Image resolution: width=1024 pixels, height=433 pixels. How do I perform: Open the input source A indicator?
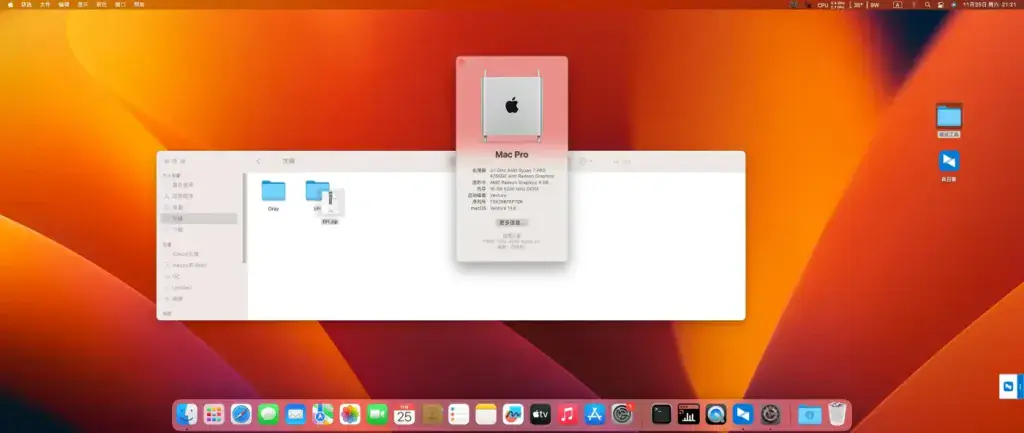[x=897, y=5]
